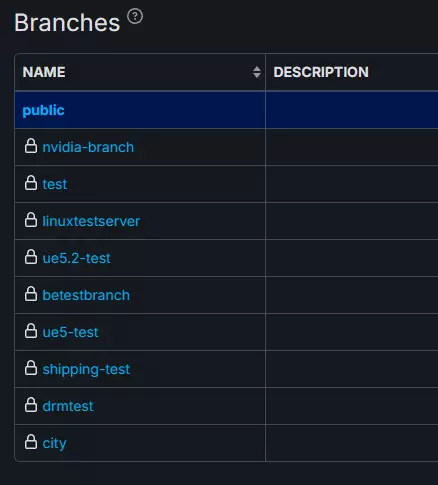Screen dimensions: 438x485
Task: Click the description cell of public row
Action: click(x=352, y=110)
